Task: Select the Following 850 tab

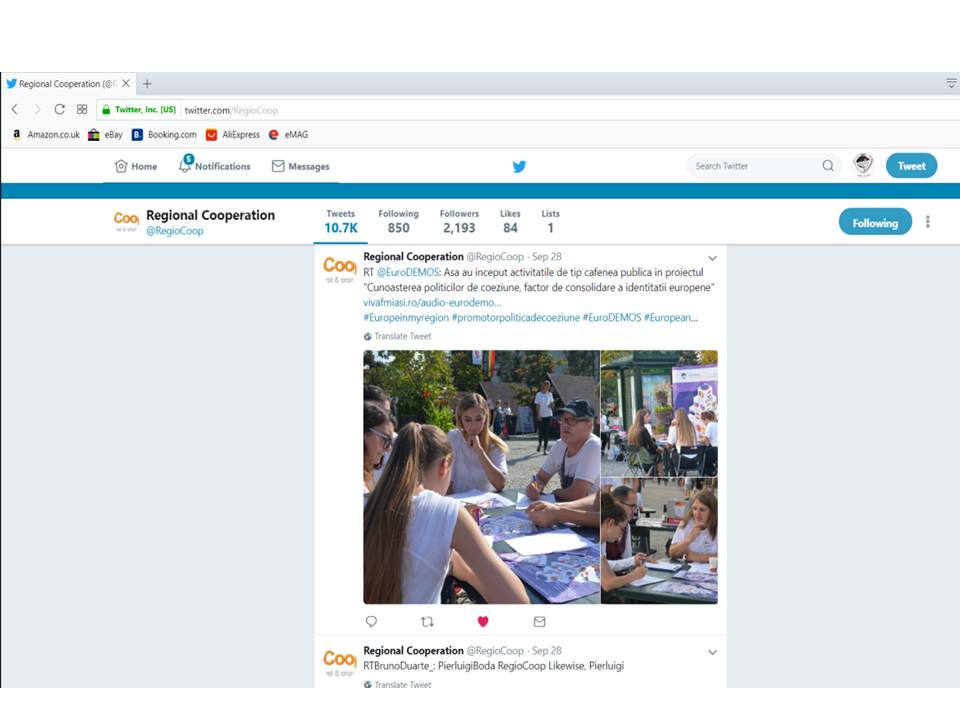Action: (x=399, y=222)
